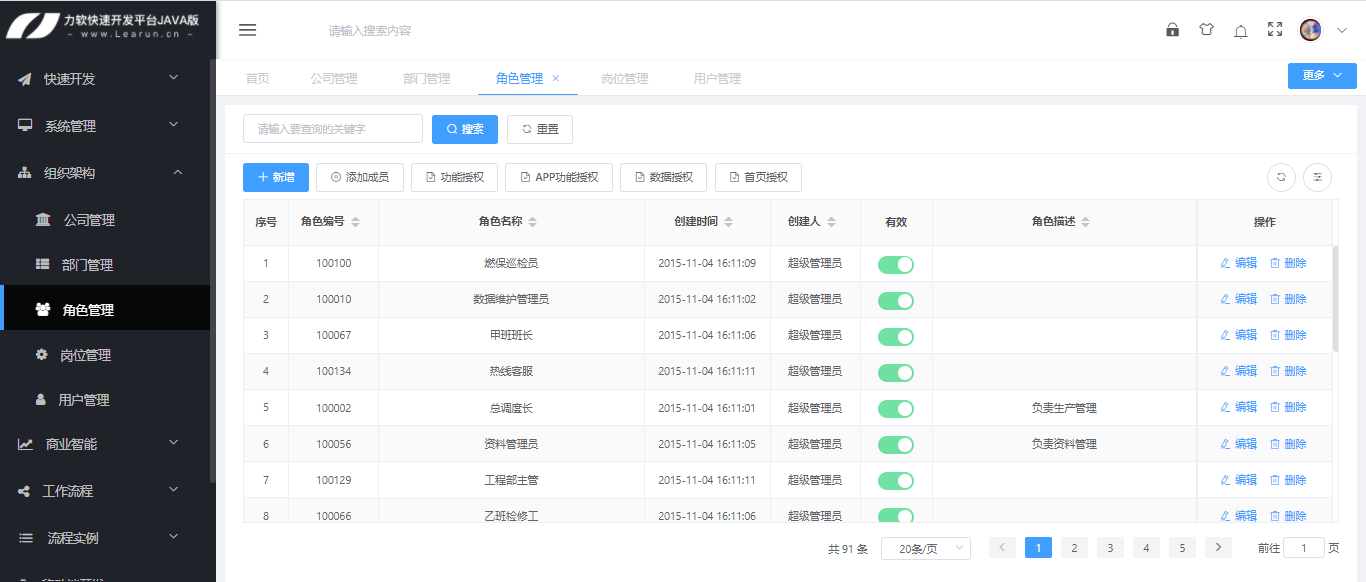This screenshot has width=1366, height=582.
Task: Open the column settings icon
Action: 1317,177
